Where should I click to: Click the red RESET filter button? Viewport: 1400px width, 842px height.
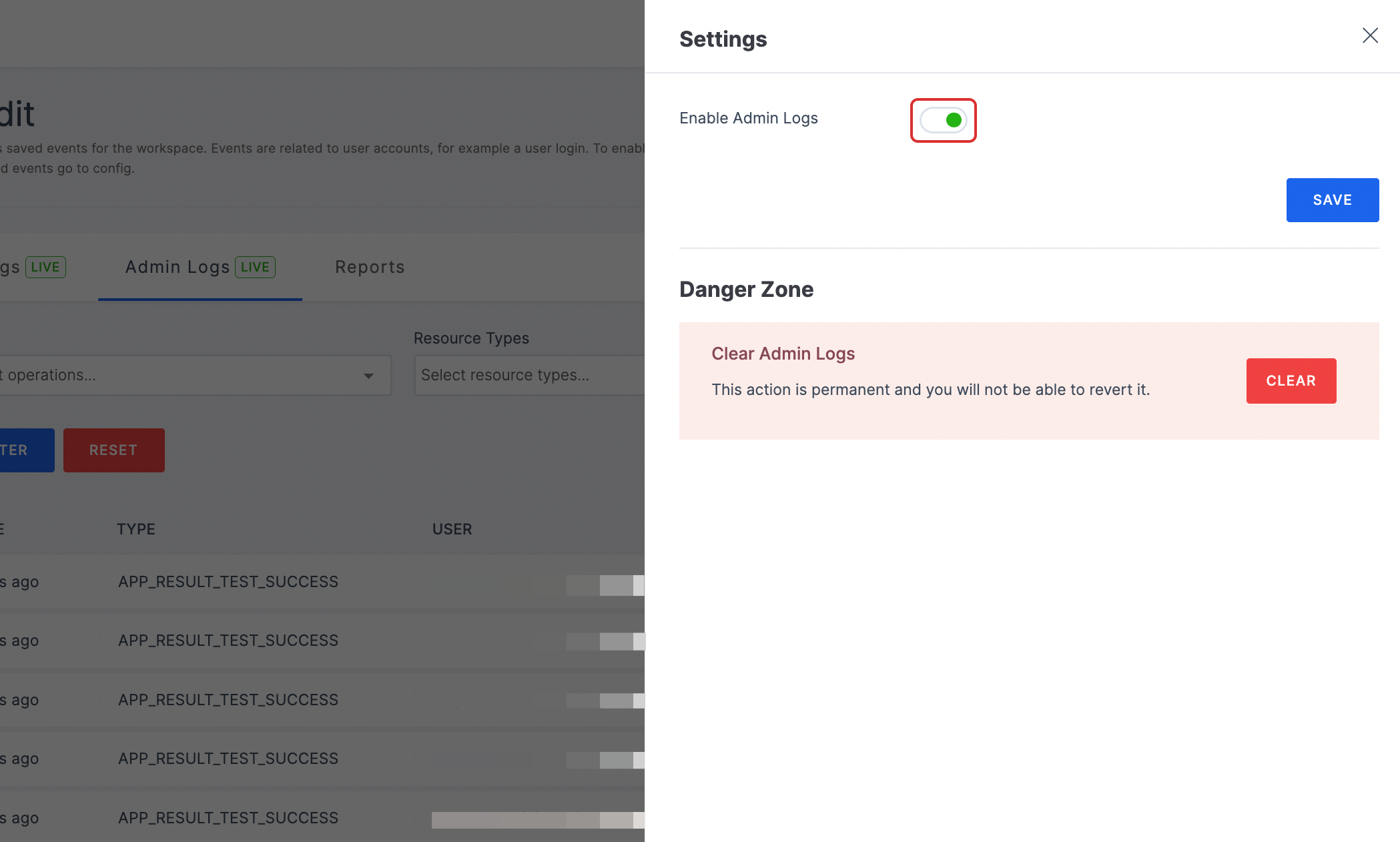(113, 450)
